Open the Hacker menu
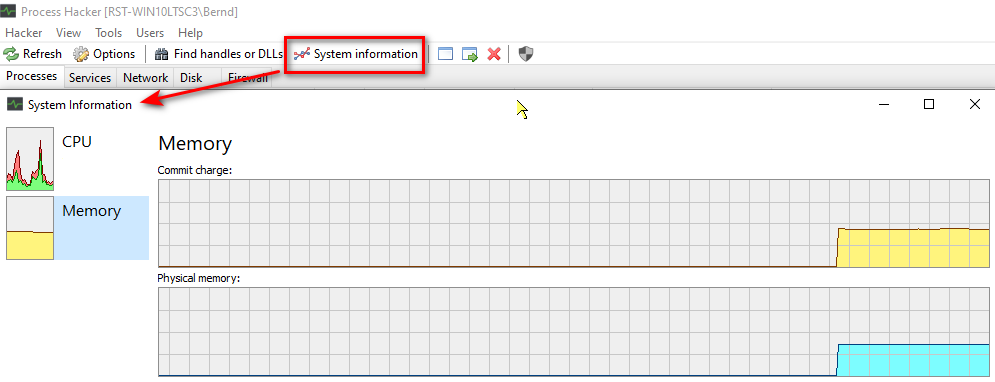This screenshot has height=382, width=995. [23, 33]
